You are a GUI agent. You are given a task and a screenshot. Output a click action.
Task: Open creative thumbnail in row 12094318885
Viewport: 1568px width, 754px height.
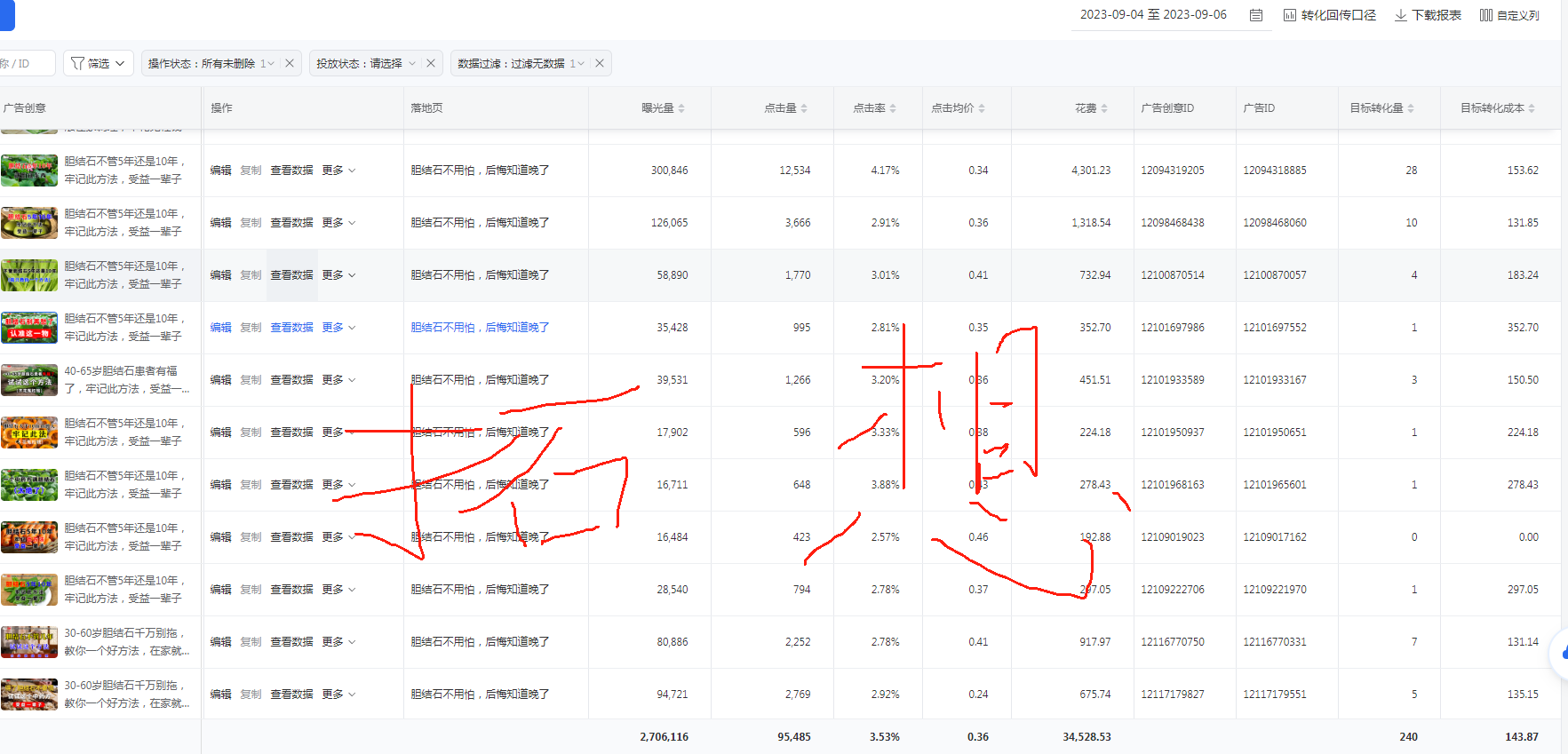tap(29, 171)
